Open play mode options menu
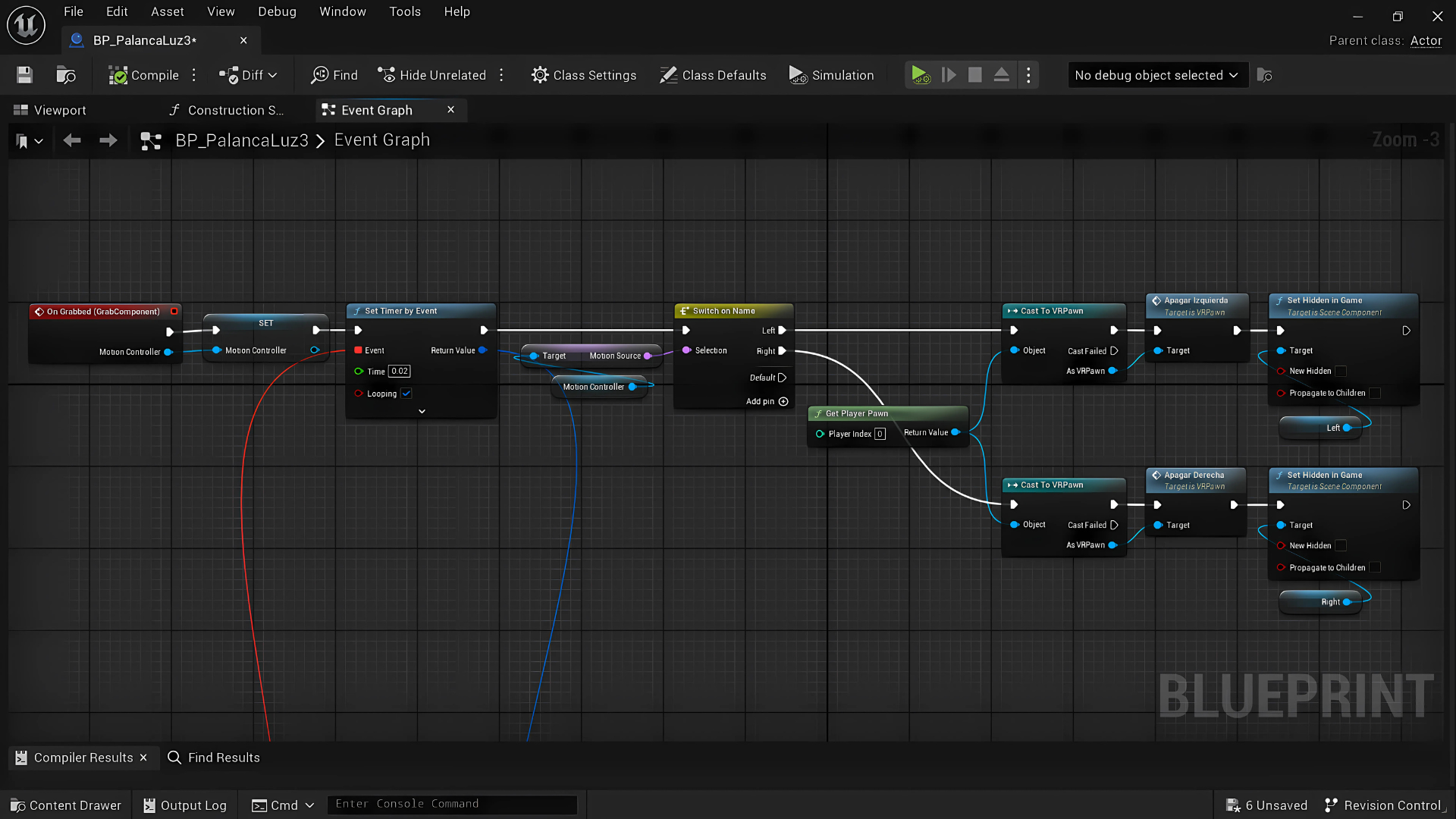This screenshot has width=1456, height=819. pos(1028,75)
